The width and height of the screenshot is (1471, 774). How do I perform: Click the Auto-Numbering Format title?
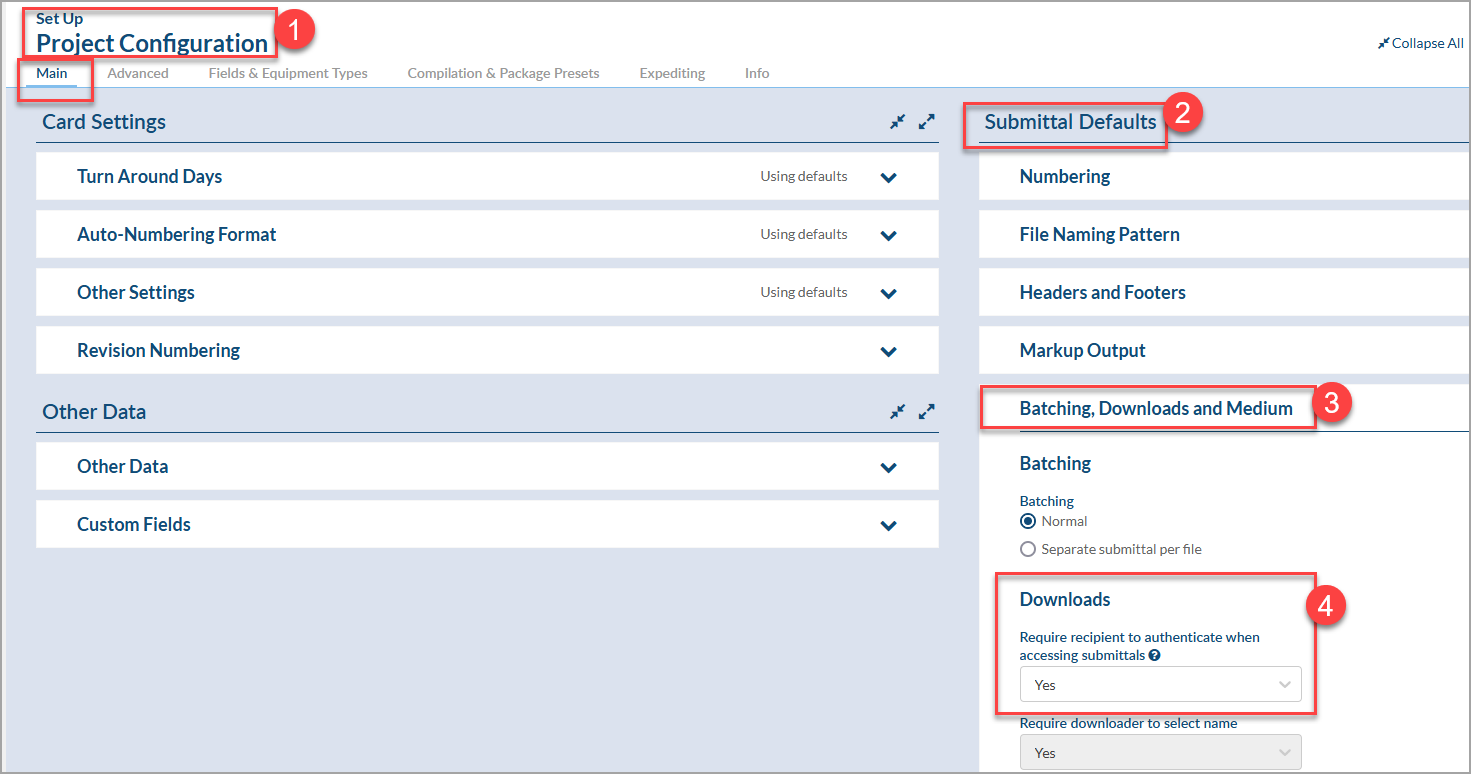177,234
